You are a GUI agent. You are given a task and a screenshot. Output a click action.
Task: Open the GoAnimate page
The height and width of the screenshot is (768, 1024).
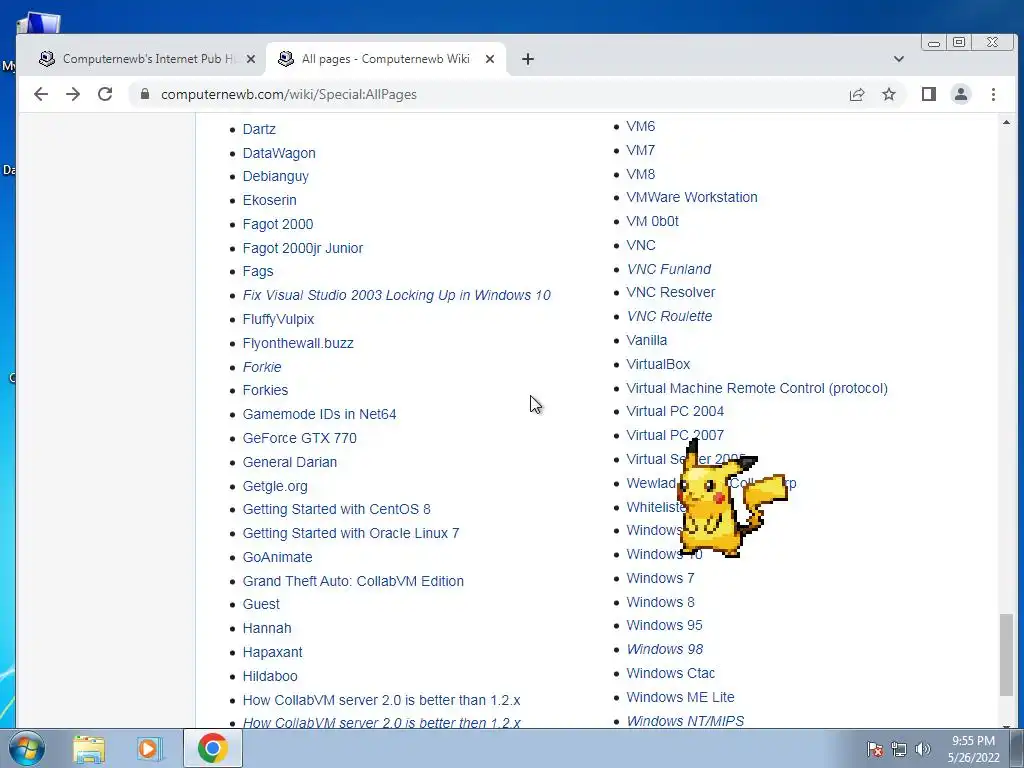pyautogui.click(x=278, y=557)
